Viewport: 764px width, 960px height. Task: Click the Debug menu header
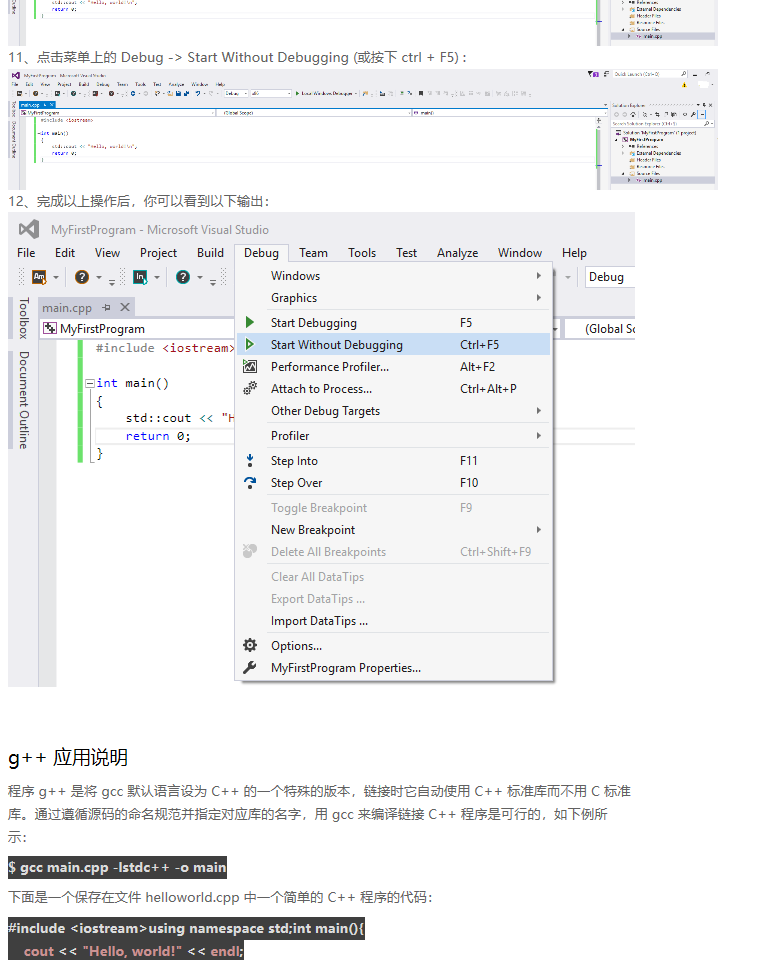click(261, 253)
